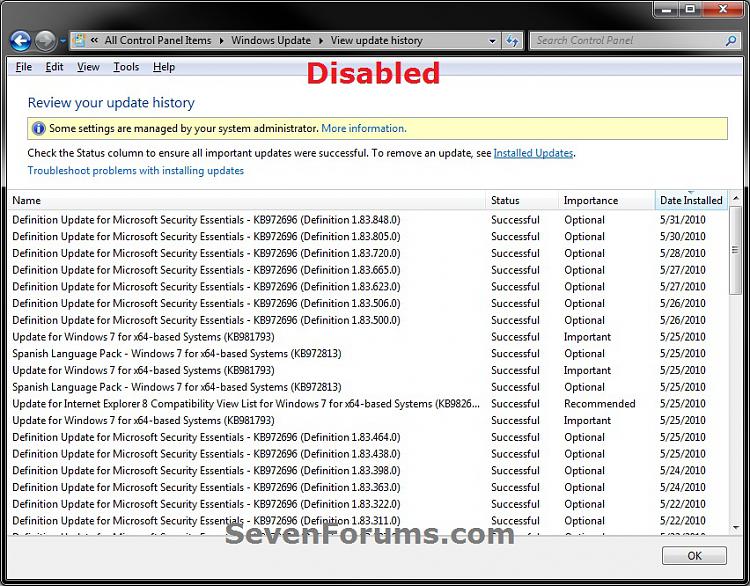The image size is (750, 586).
Task: Select update with Definition 1.83.464.0
Action: click(x=368, y=437)
